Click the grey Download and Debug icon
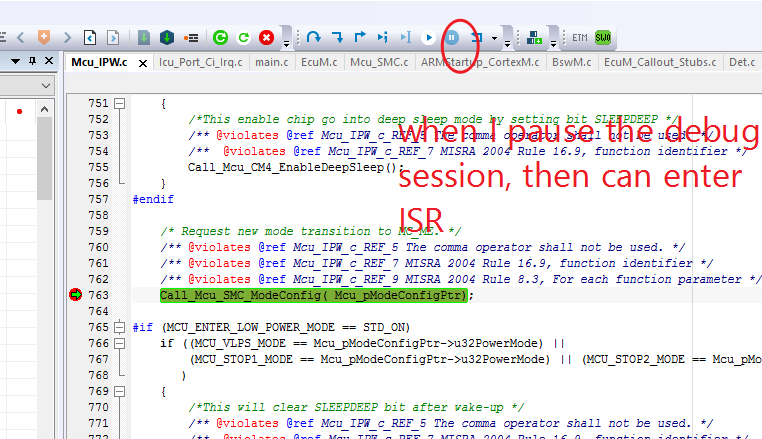Screen dimensions: 762x439 [x=143, y=37]
